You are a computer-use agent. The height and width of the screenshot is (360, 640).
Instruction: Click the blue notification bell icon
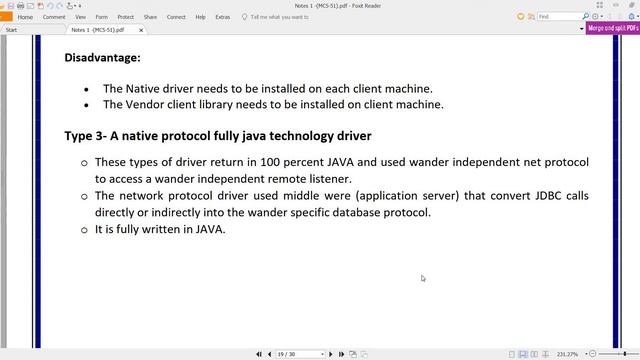point(632,17)
